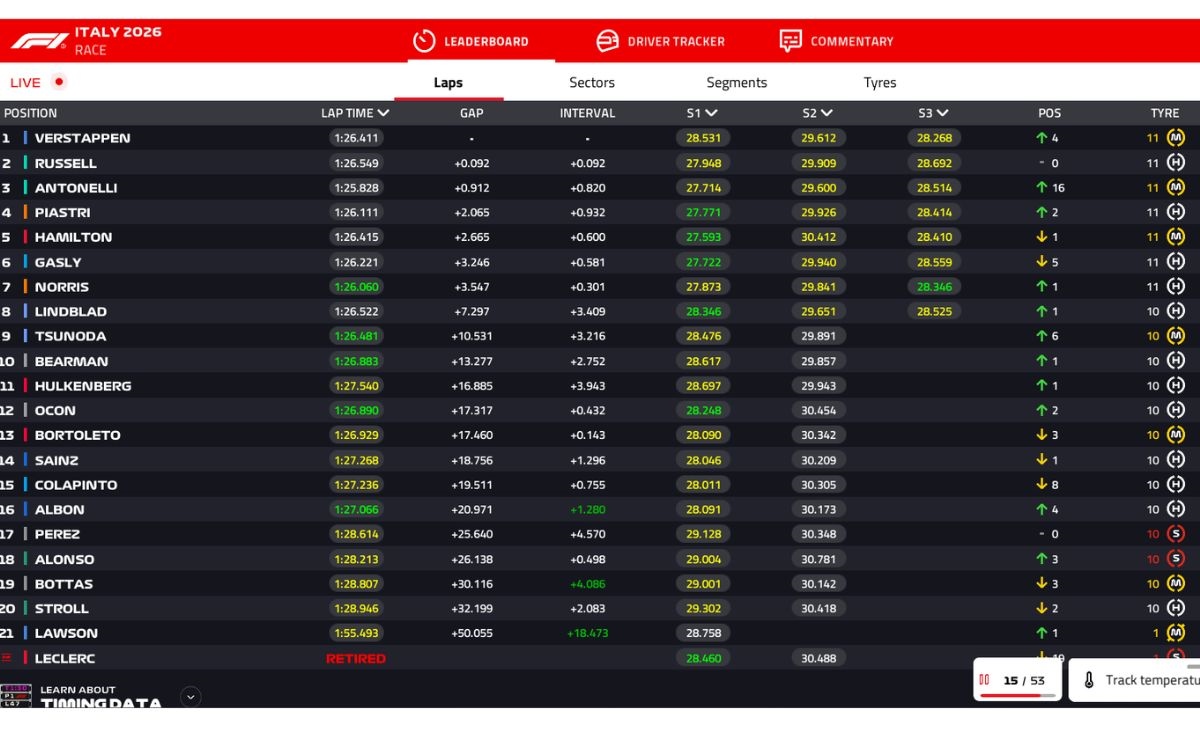The width and height of the screenshot is (1200, 729).
Task: Click Hamilton's medium tyre icon
Action: [x=1176, y=237]
